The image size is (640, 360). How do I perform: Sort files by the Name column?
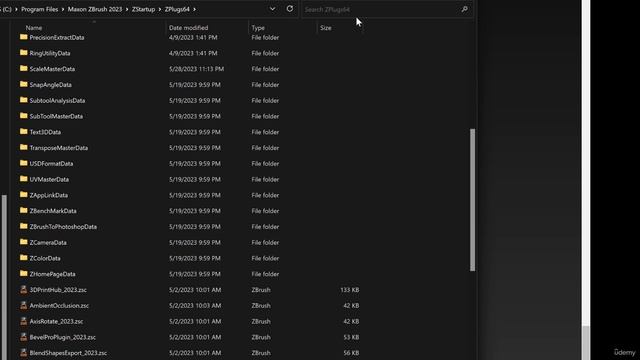[x=34, y=28]
